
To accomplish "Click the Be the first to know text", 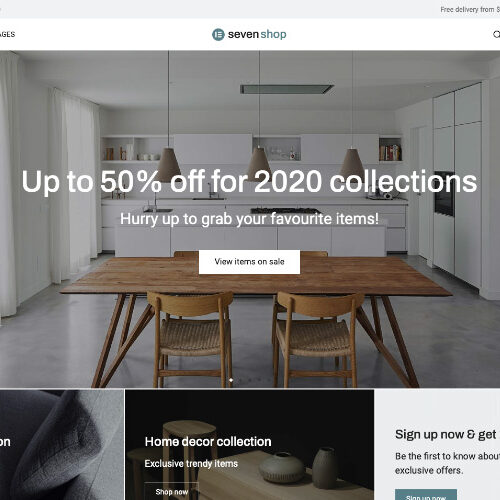I will coord(447,463).
